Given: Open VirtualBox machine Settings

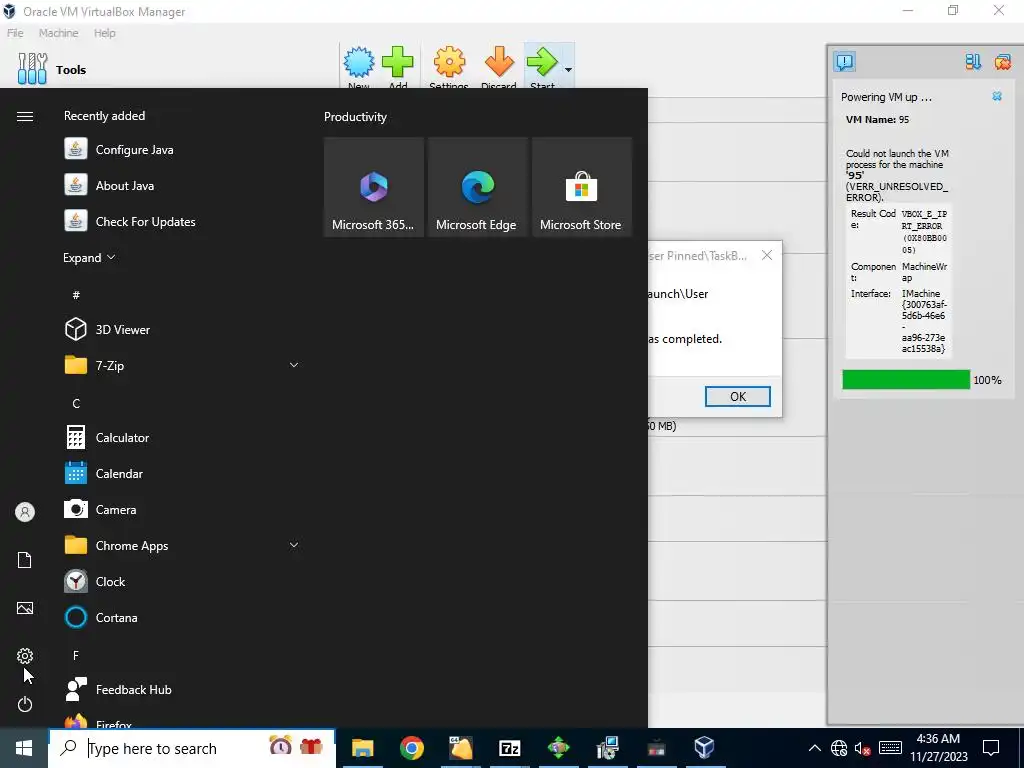Looking at the screenshot, I should click(x=449, y=66).
